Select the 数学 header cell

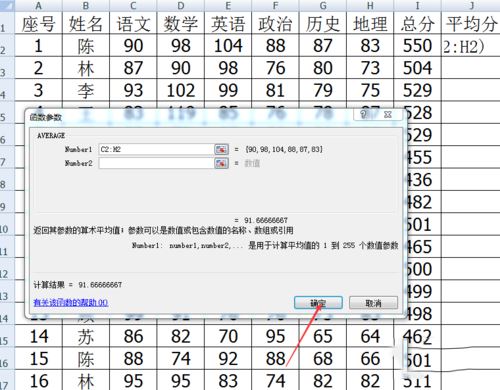pyautogui.click(x=181, y=23)
